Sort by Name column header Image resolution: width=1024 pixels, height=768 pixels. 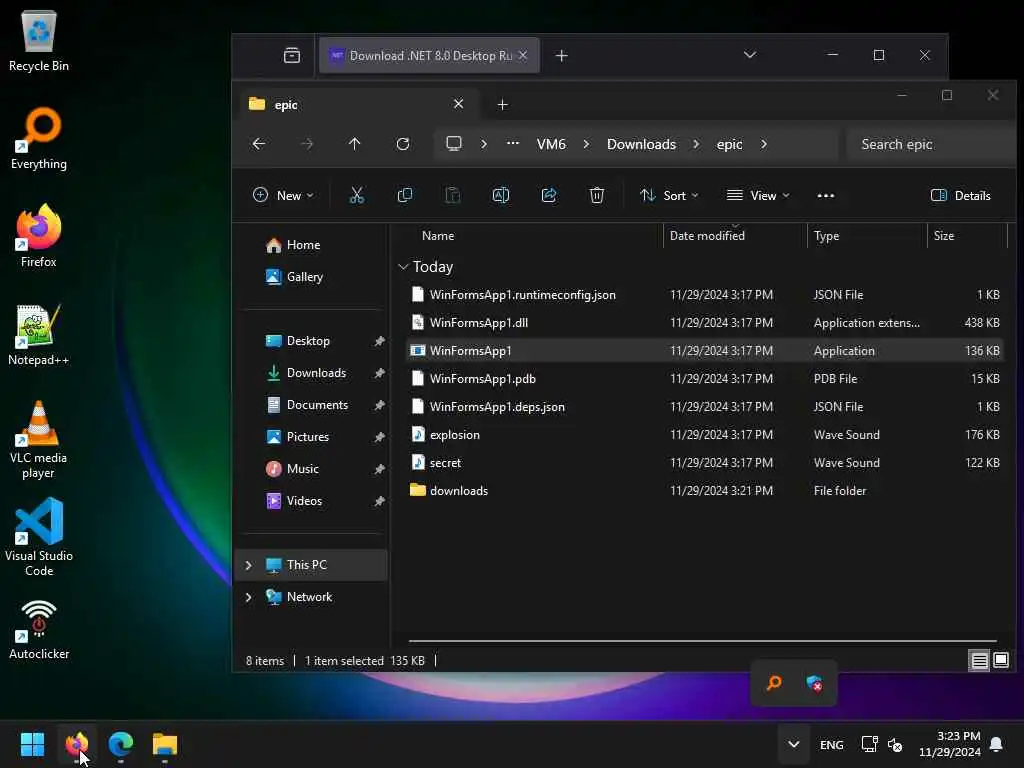[x=438, y=236]
